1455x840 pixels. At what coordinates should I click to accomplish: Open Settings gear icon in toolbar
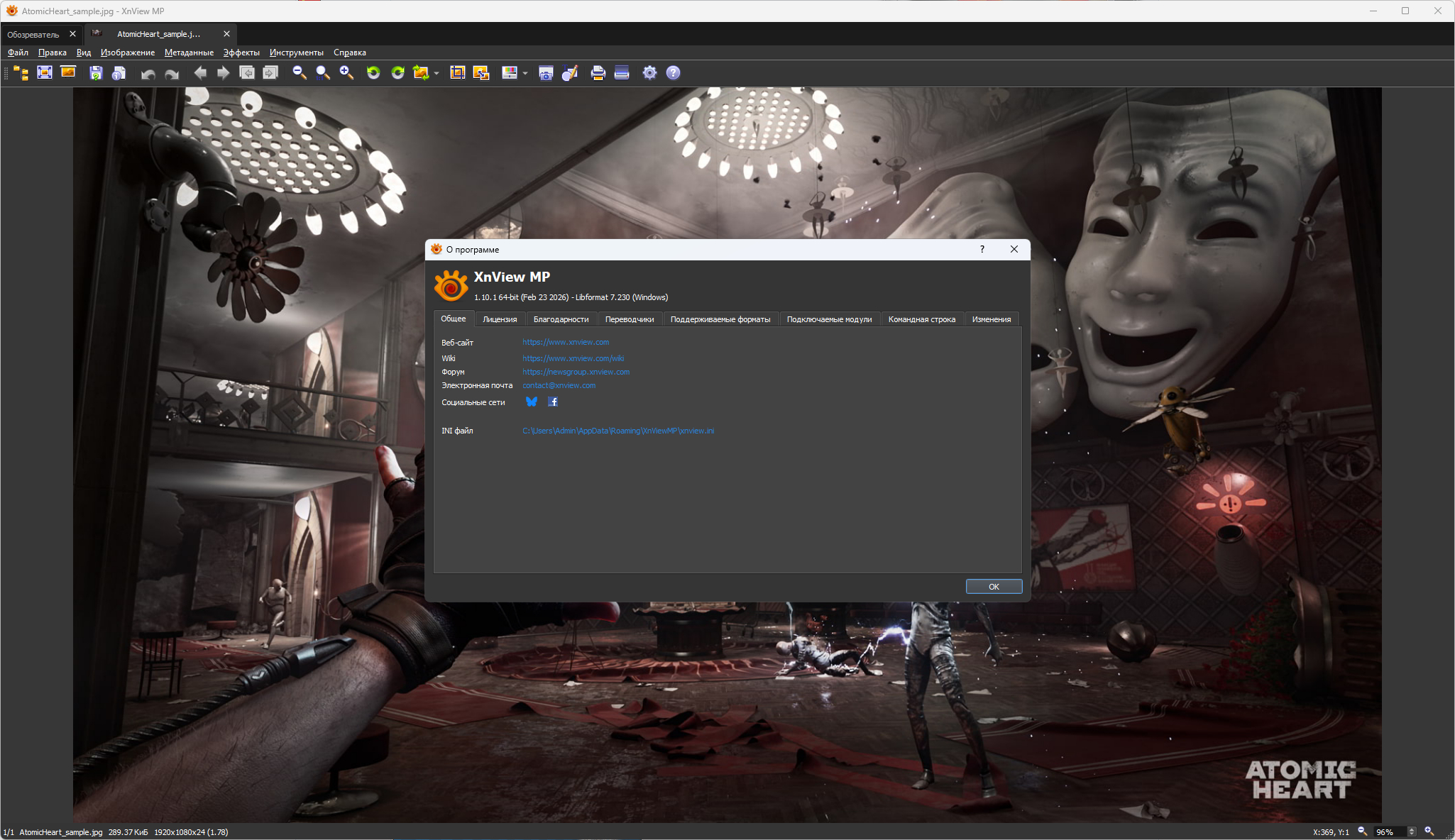click(649, 73)
